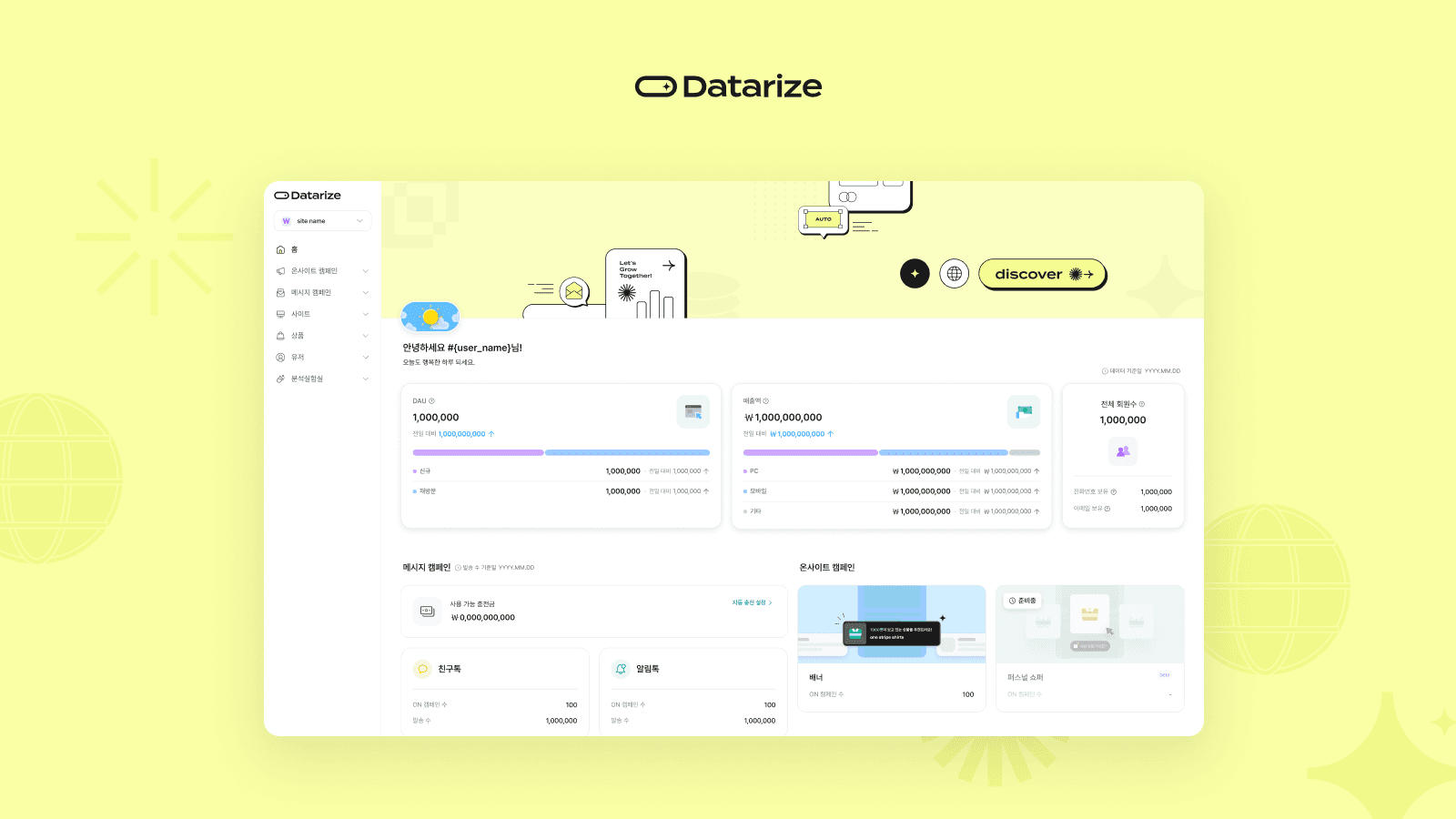The width and height of the screenshot is (1456, 819).
Task: Click the yellow chat bubble 친구톡 icon
Action: click(422, 669)
